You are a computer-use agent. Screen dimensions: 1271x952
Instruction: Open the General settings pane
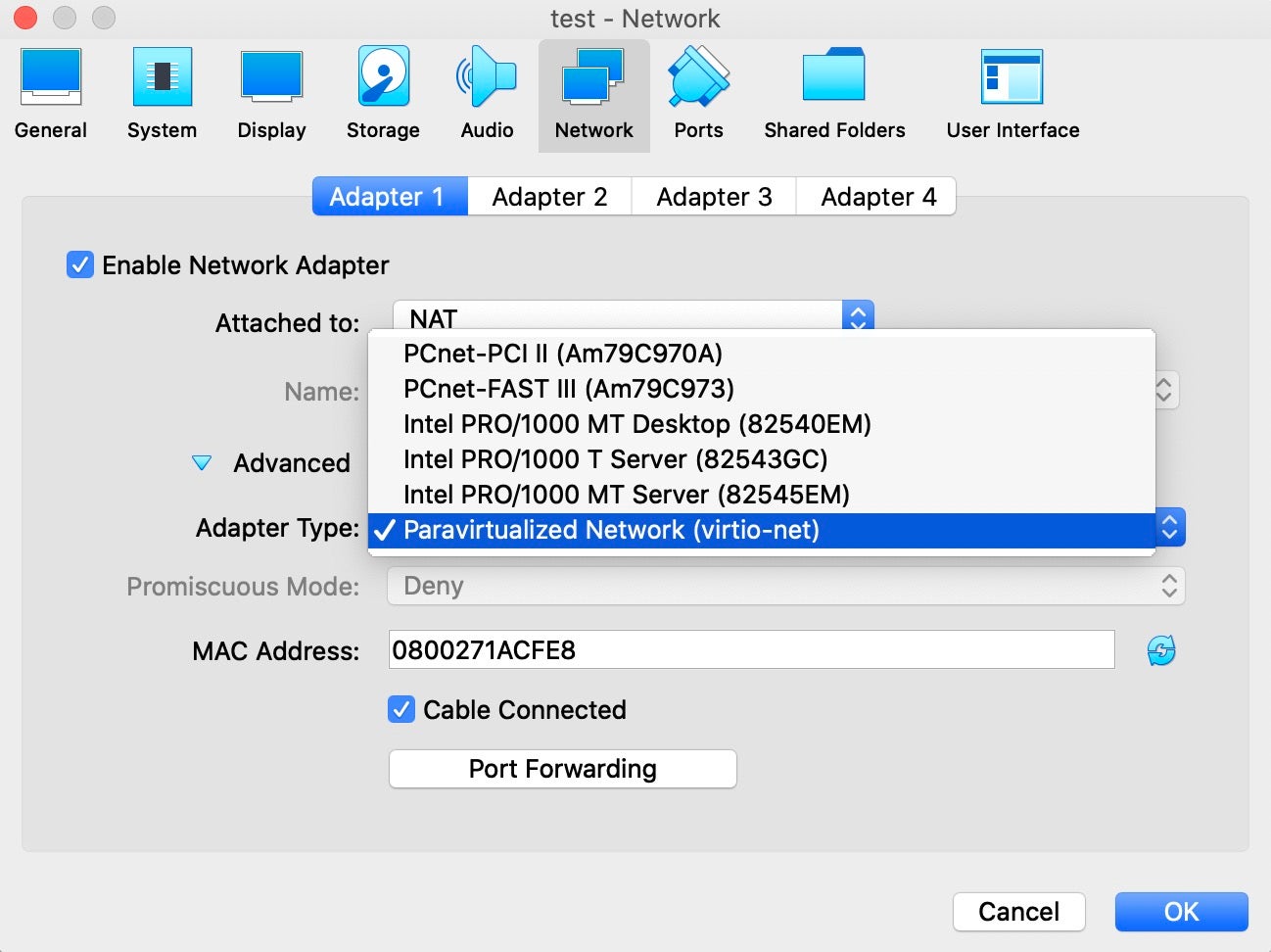tap(51, 95)
